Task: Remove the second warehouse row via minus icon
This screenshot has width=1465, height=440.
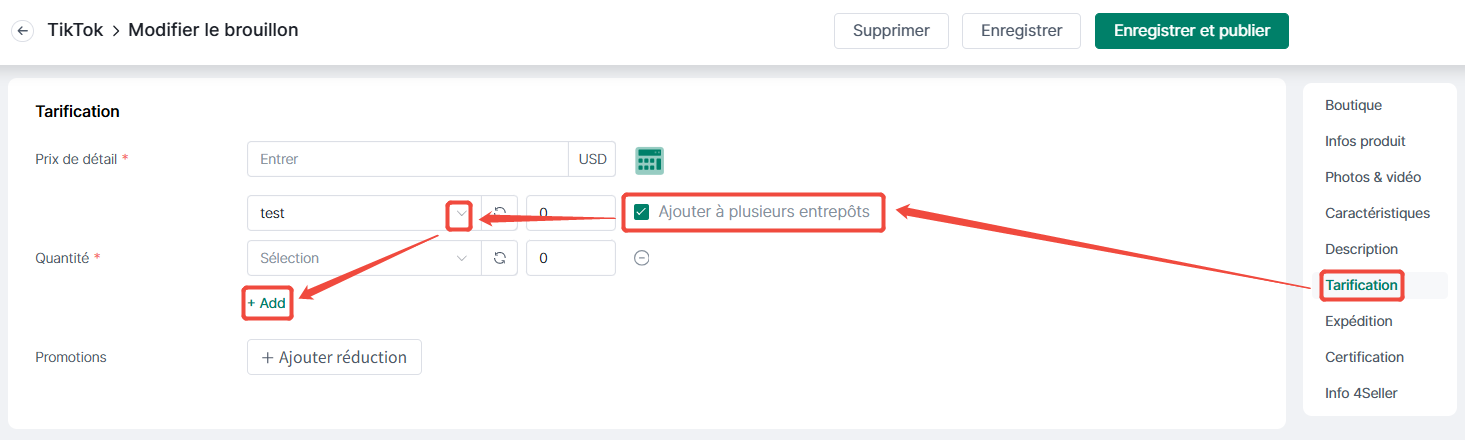Action: (643, 258)
